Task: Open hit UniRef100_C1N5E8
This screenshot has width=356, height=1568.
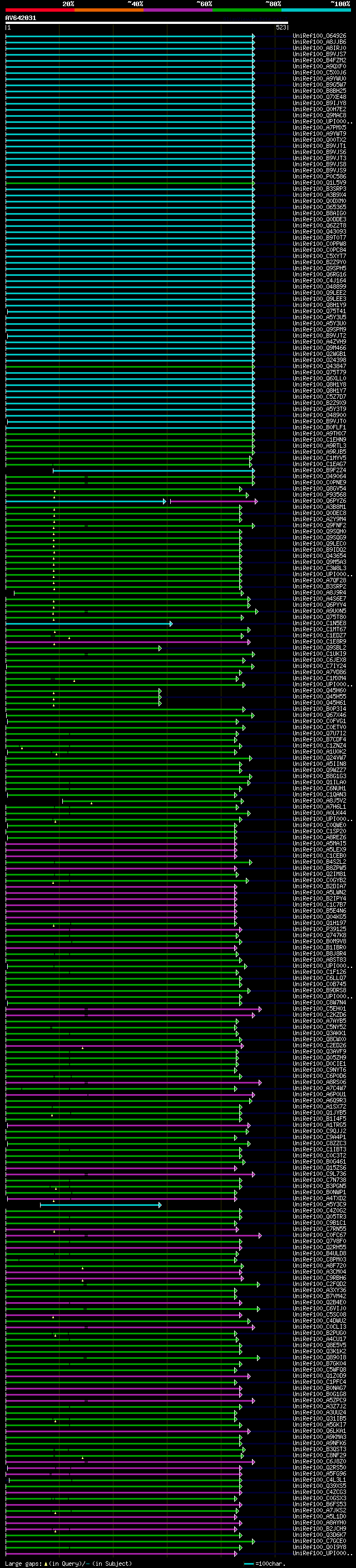Action: tap(319, 624)
